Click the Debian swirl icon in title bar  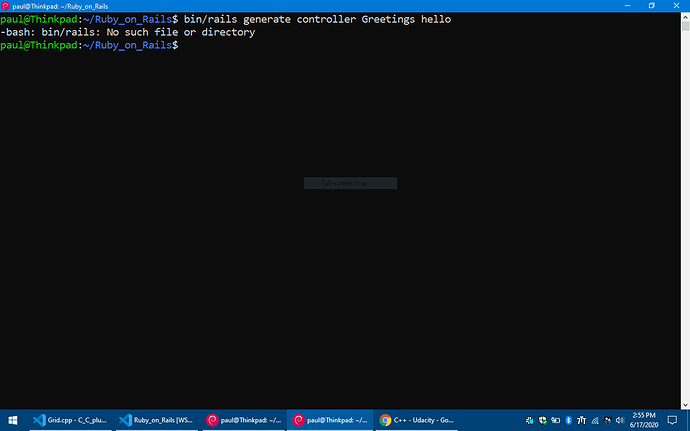click(x=6, y=6)
